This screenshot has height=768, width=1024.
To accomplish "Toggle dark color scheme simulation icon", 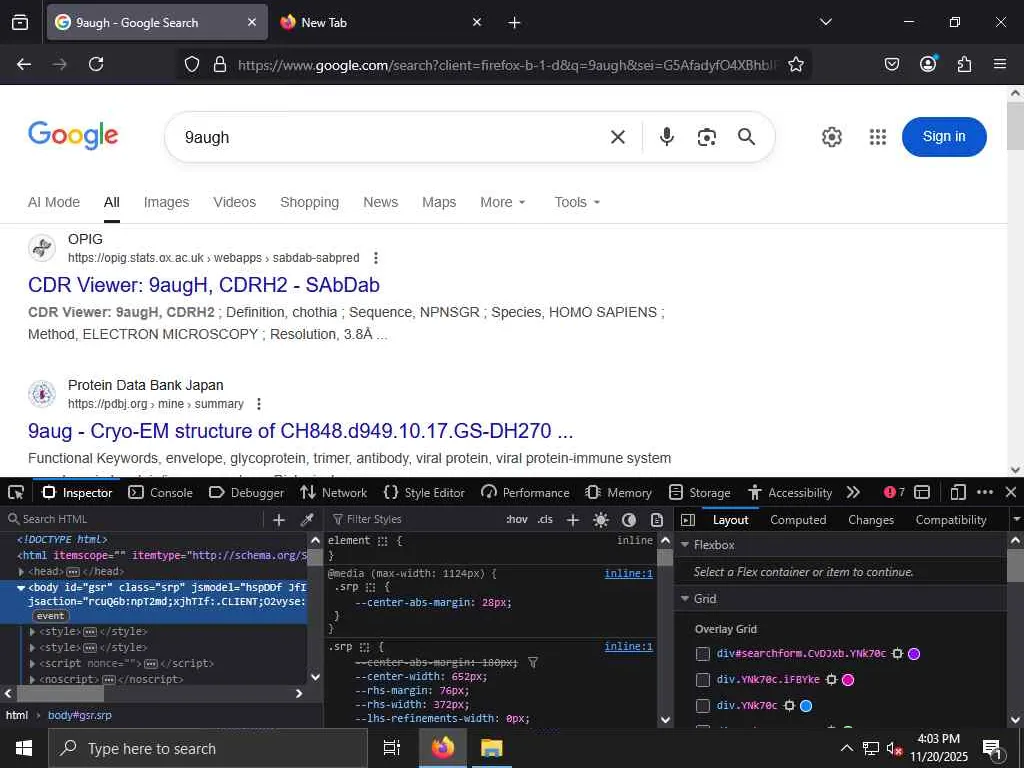I will (x=629, y=520).
